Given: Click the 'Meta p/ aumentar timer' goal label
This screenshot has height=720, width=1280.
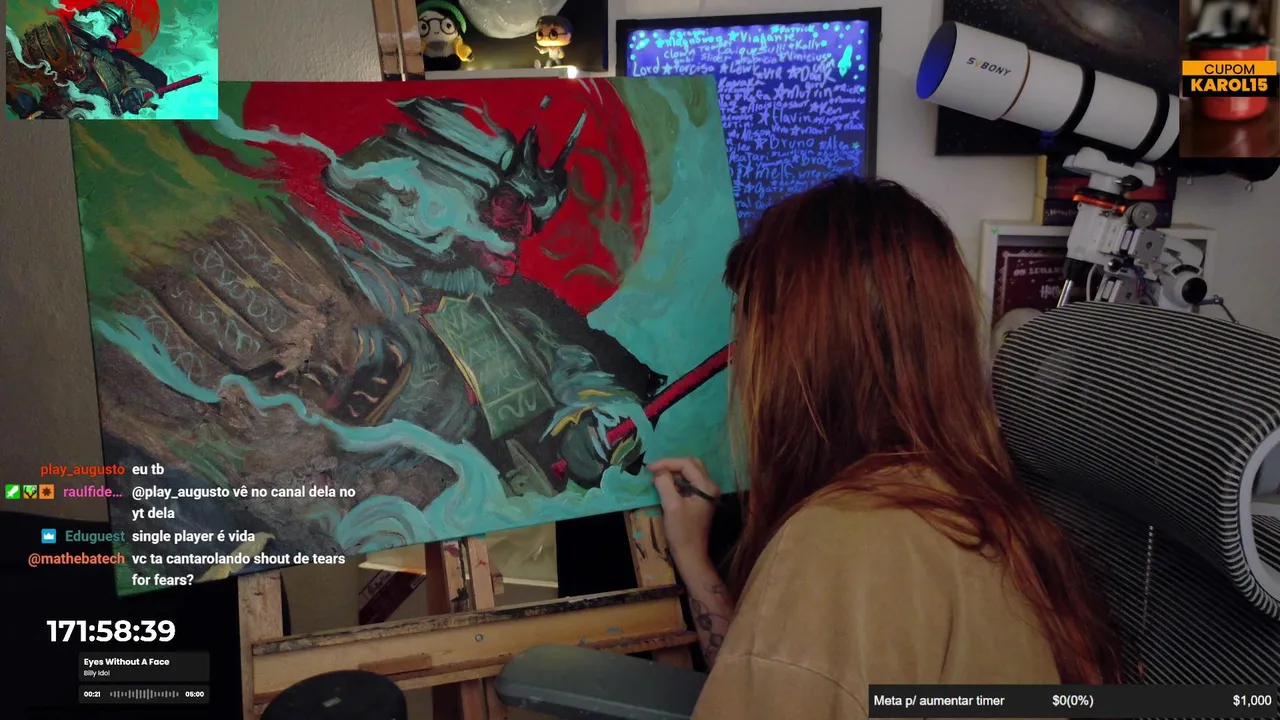Looking at the screenshot, I should pyautogui.click(x=939, y=701).
